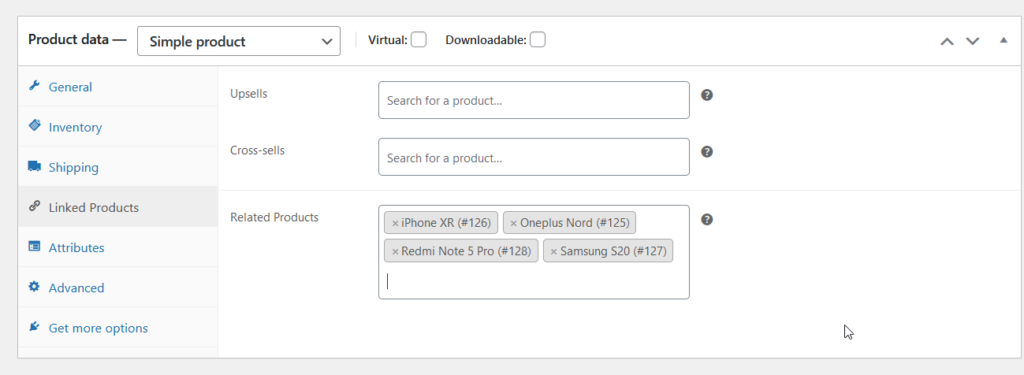Move Product data panel down
The width and height of the screenshot is (1024, 375).
[x=973, y=41]
